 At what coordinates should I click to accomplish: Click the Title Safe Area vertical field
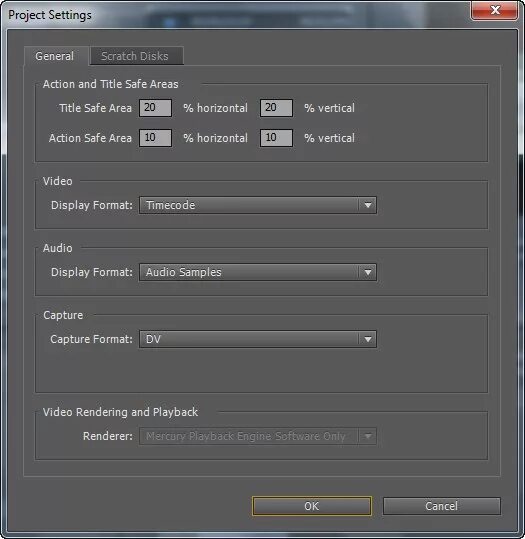276,108
